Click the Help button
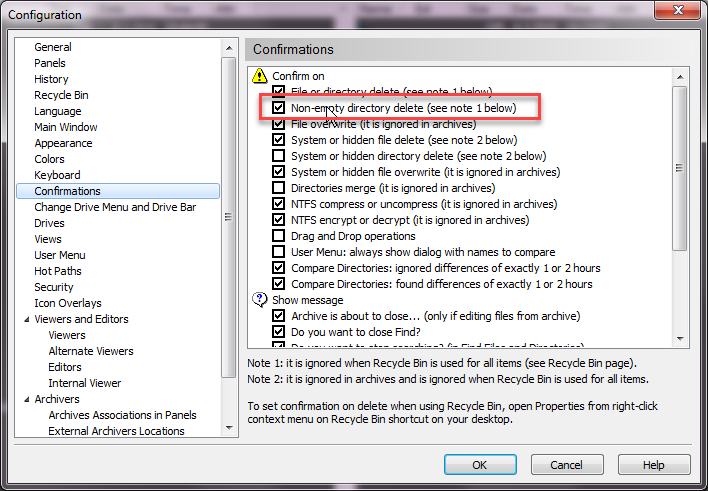The width and height of the screenshot is (708, 491). click(x=653, y=465)
